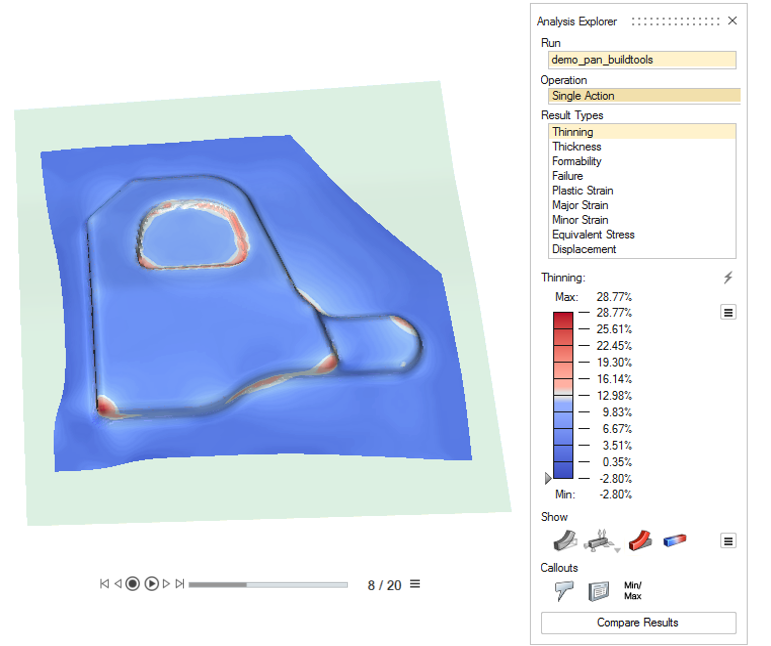Click the deformed shape display icon
Image resolution: width=771 pixels, height=646 pixels.
pyautogui.click(x=600, y=541)
